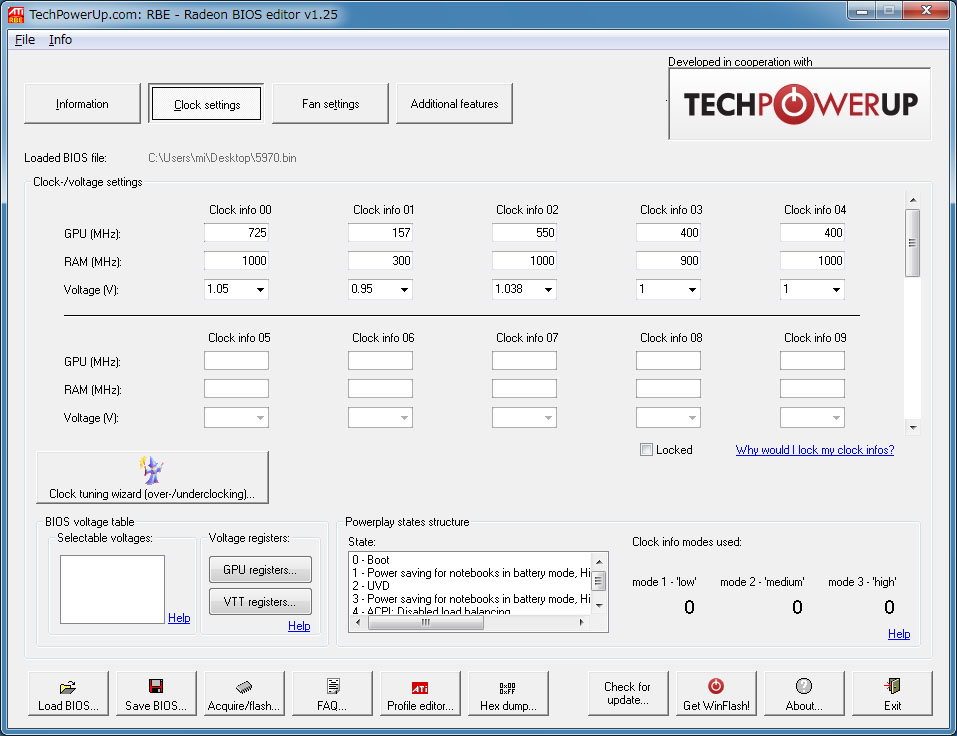Screen dimensions: 957x736
Task: Open the About info icon button
Action: coord(804,687)
